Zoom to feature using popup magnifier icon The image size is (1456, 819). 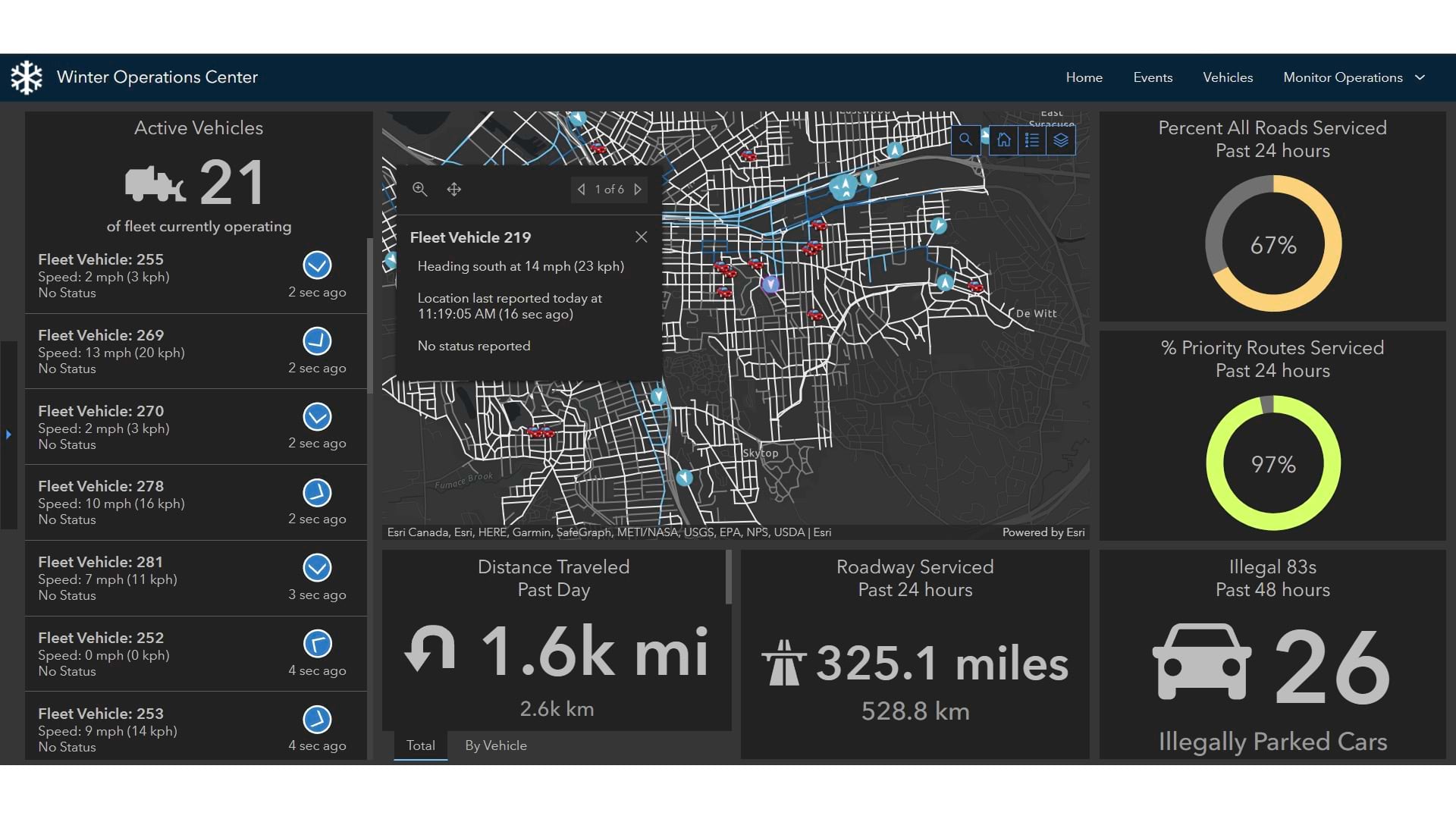tap(420, 190)
